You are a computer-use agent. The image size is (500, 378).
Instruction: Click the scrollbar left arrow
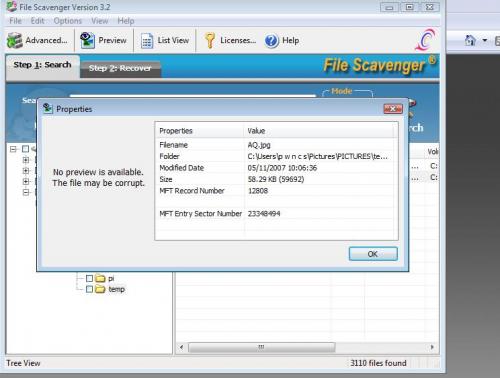[181, 347]
